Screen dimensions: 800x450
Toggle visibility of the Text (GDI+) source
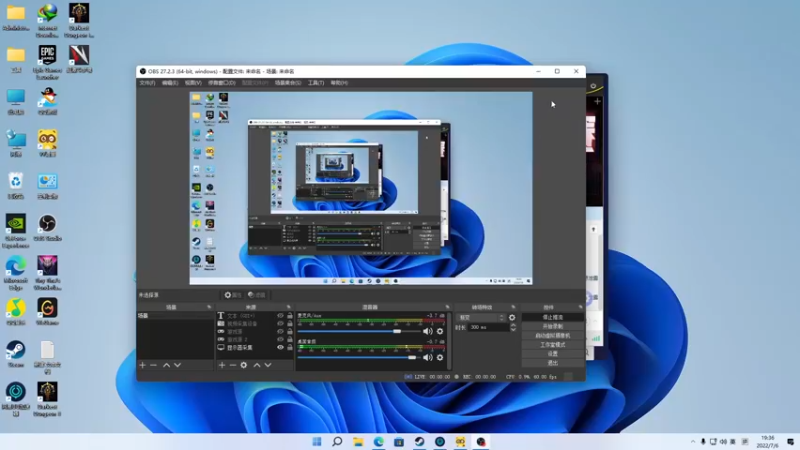[x=280, y=316]
